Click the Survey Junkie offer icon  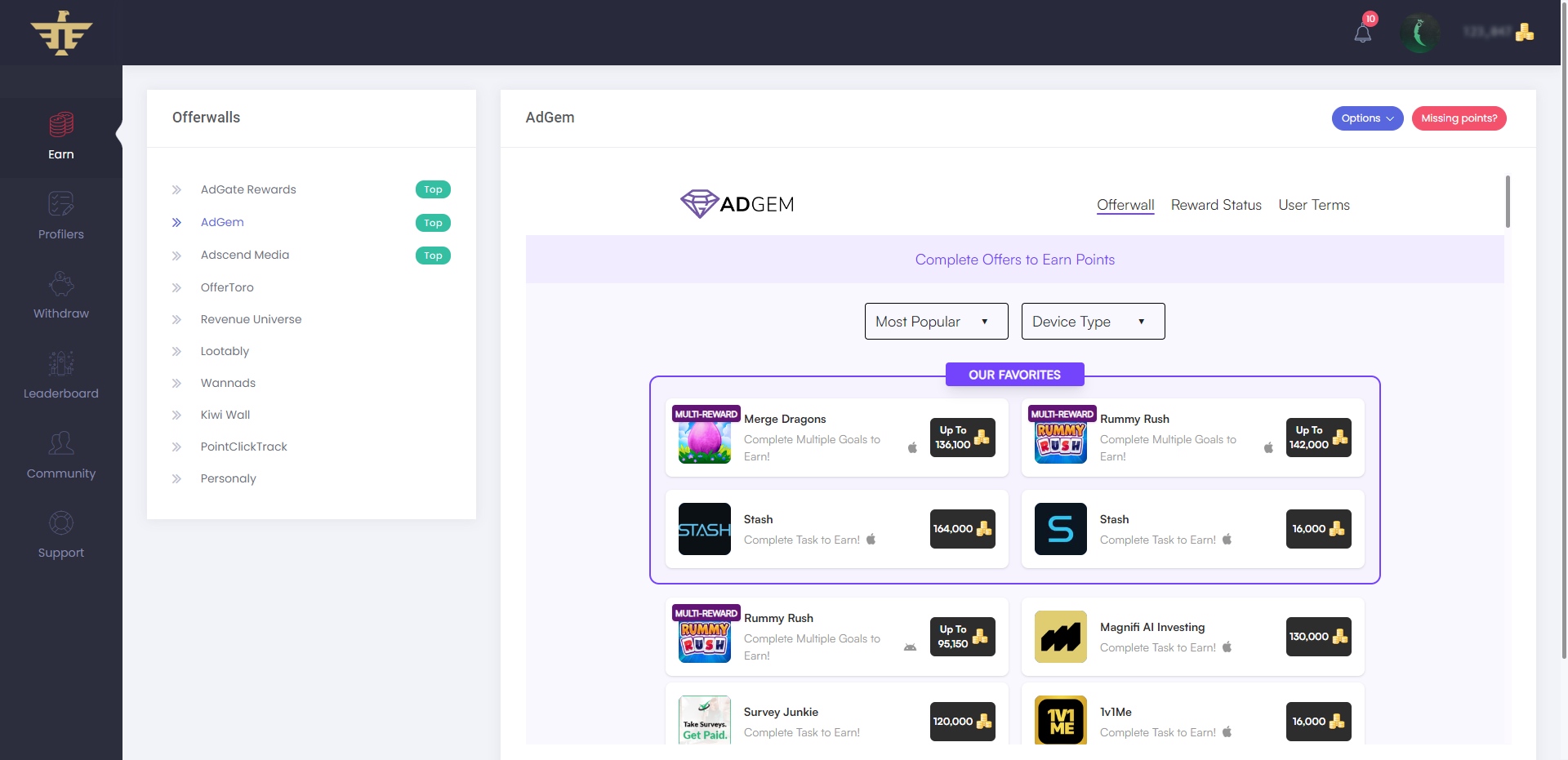coord(705,720)
